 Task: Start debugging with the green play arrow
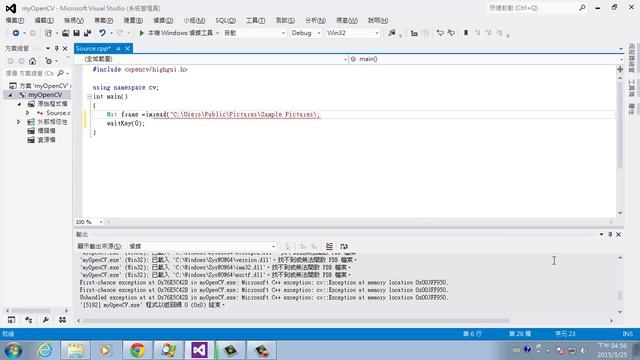click(x=142, y=33)
